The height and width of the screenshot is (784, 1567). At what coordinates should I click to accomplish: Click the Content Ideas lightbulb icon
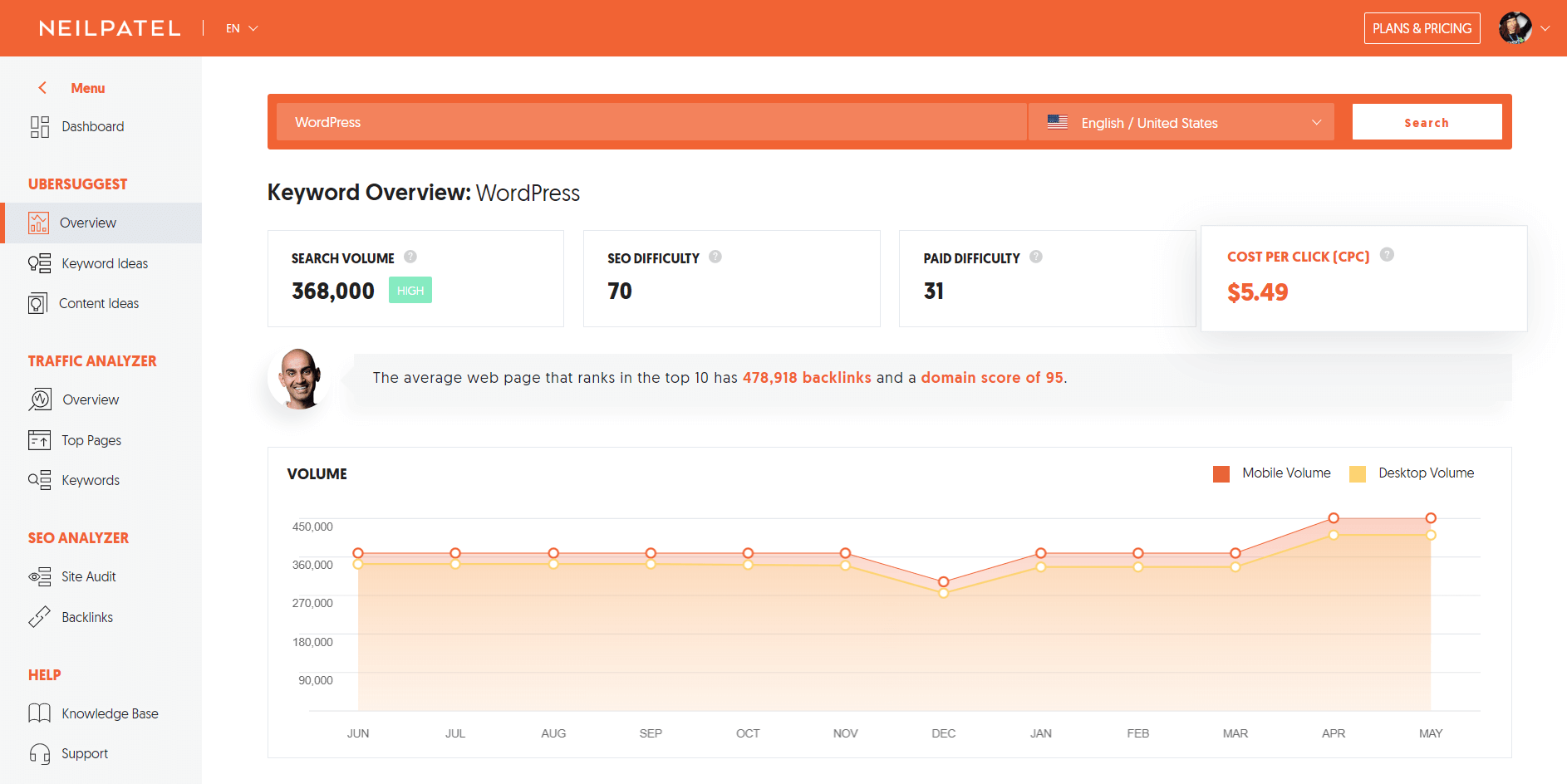[x=37, y=303]
